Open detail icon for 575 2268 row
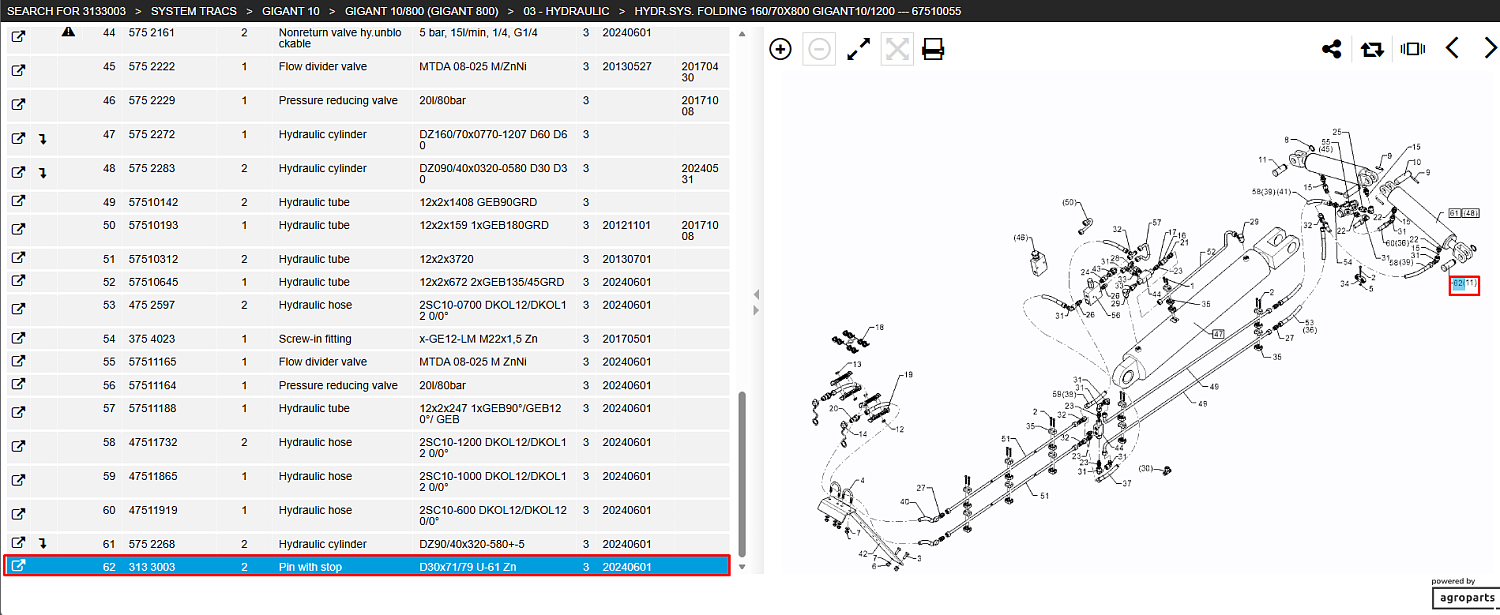The image size is (1500, 615). click(18, 543)
